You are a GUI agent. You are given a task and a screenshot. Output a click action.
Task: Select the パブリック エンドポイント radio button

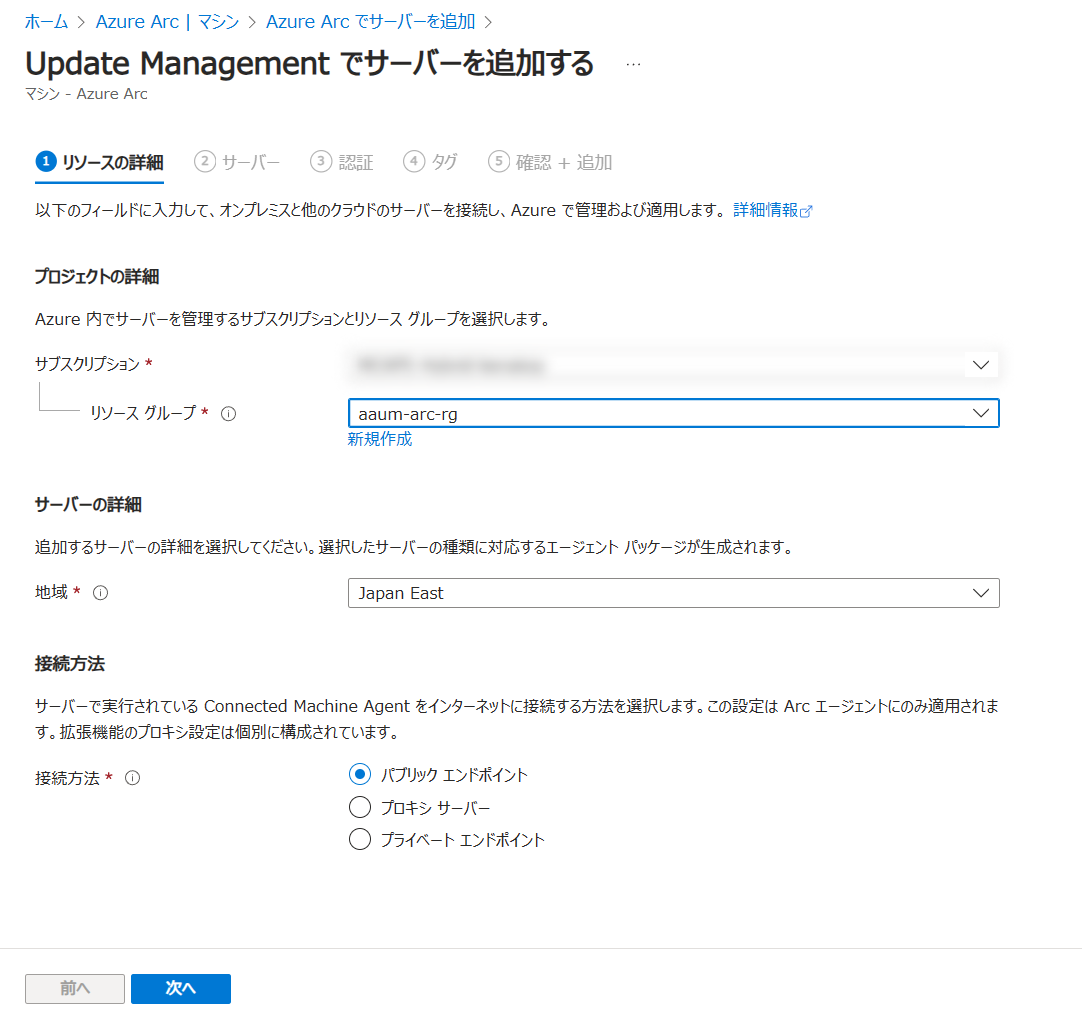(360, 774)
